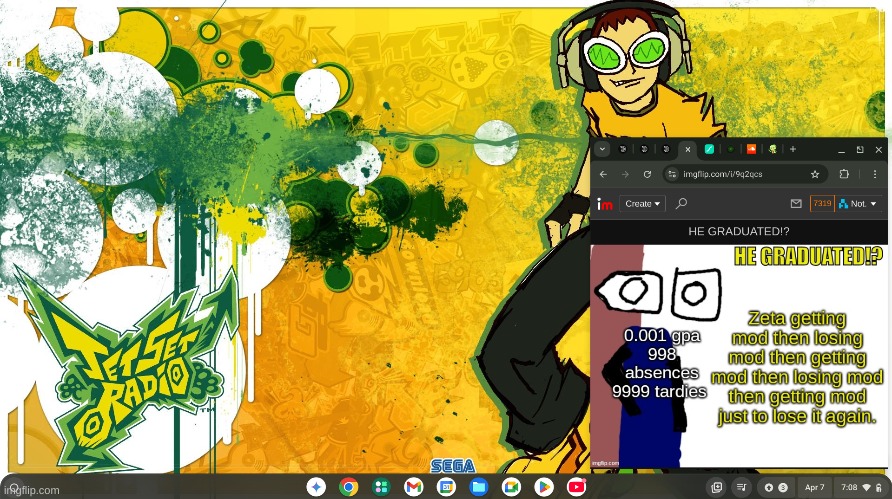Open Gmail from the shelf
892x499 pixels.
[414, 487]
